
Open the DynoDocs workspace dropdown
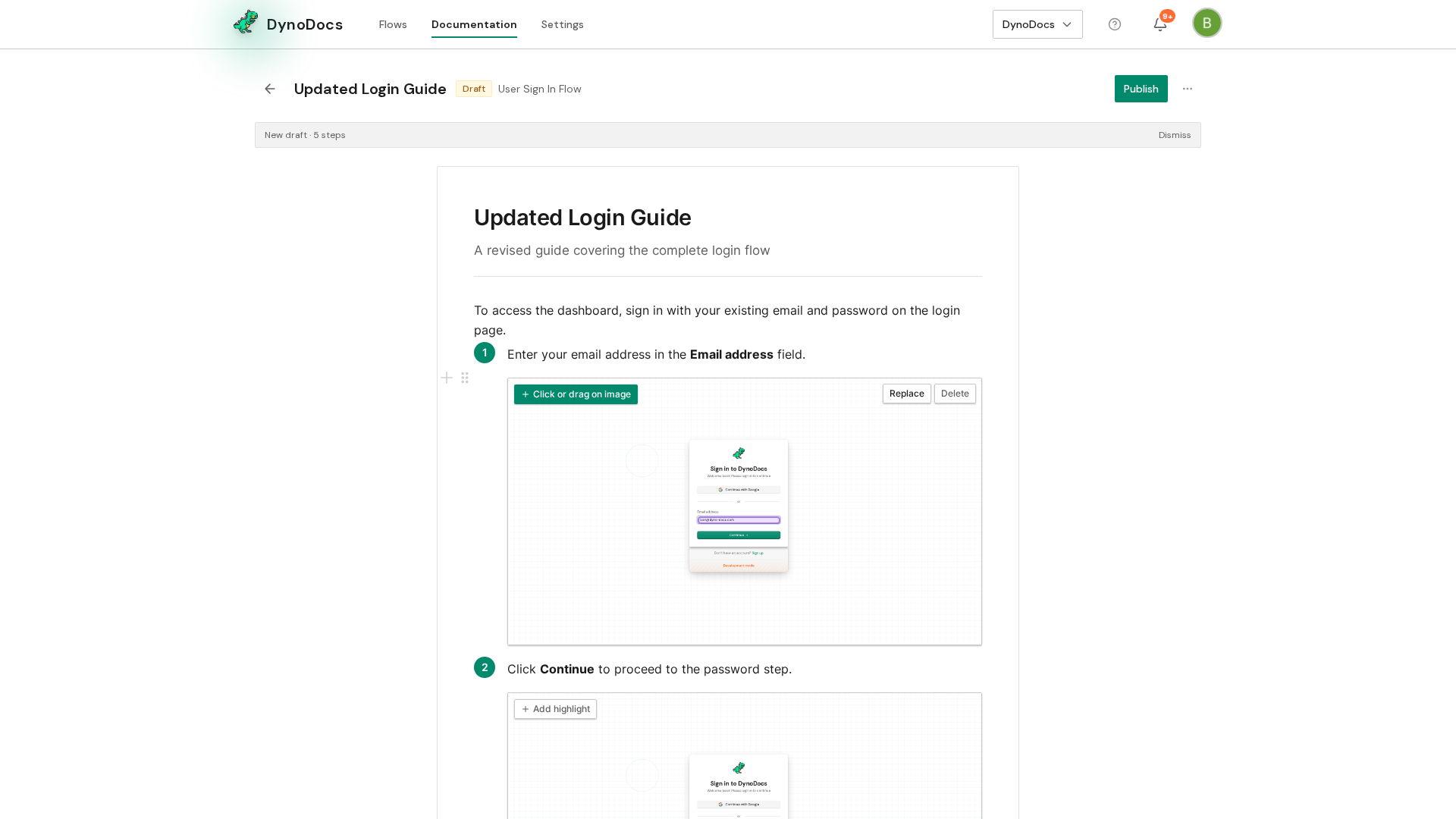coord(1037,24)
